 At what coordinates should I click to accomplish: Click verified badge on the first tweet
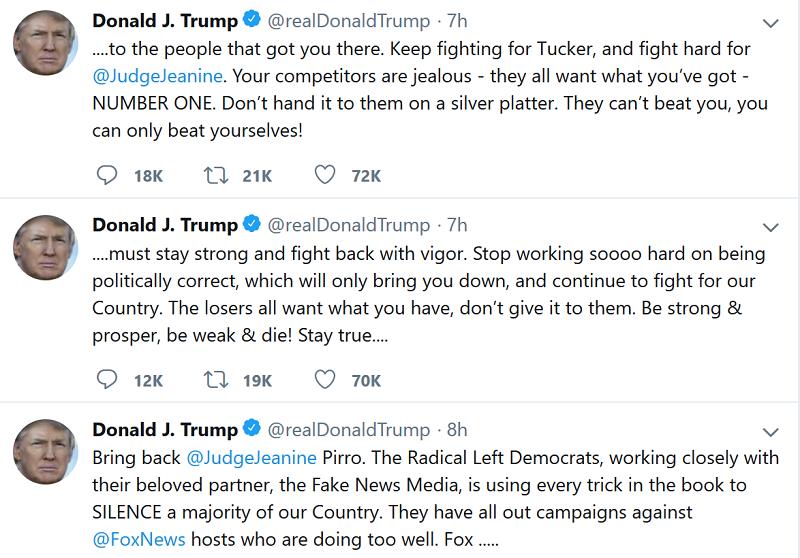pyautogui.click(x=252, y=22)
